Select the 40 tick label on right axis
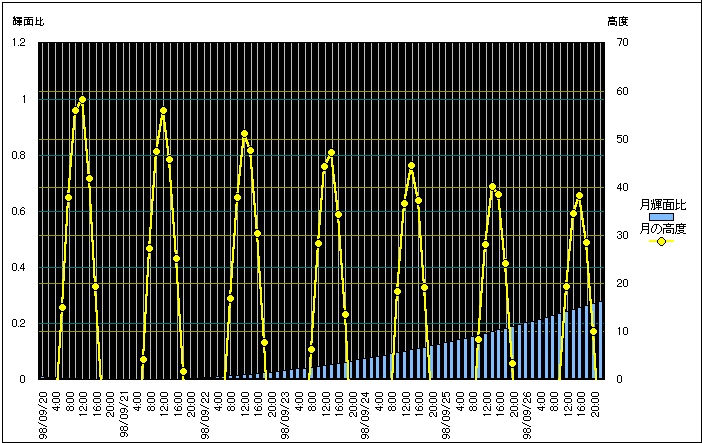This screenshot has height=443, width=702. (x=621, y=187)
